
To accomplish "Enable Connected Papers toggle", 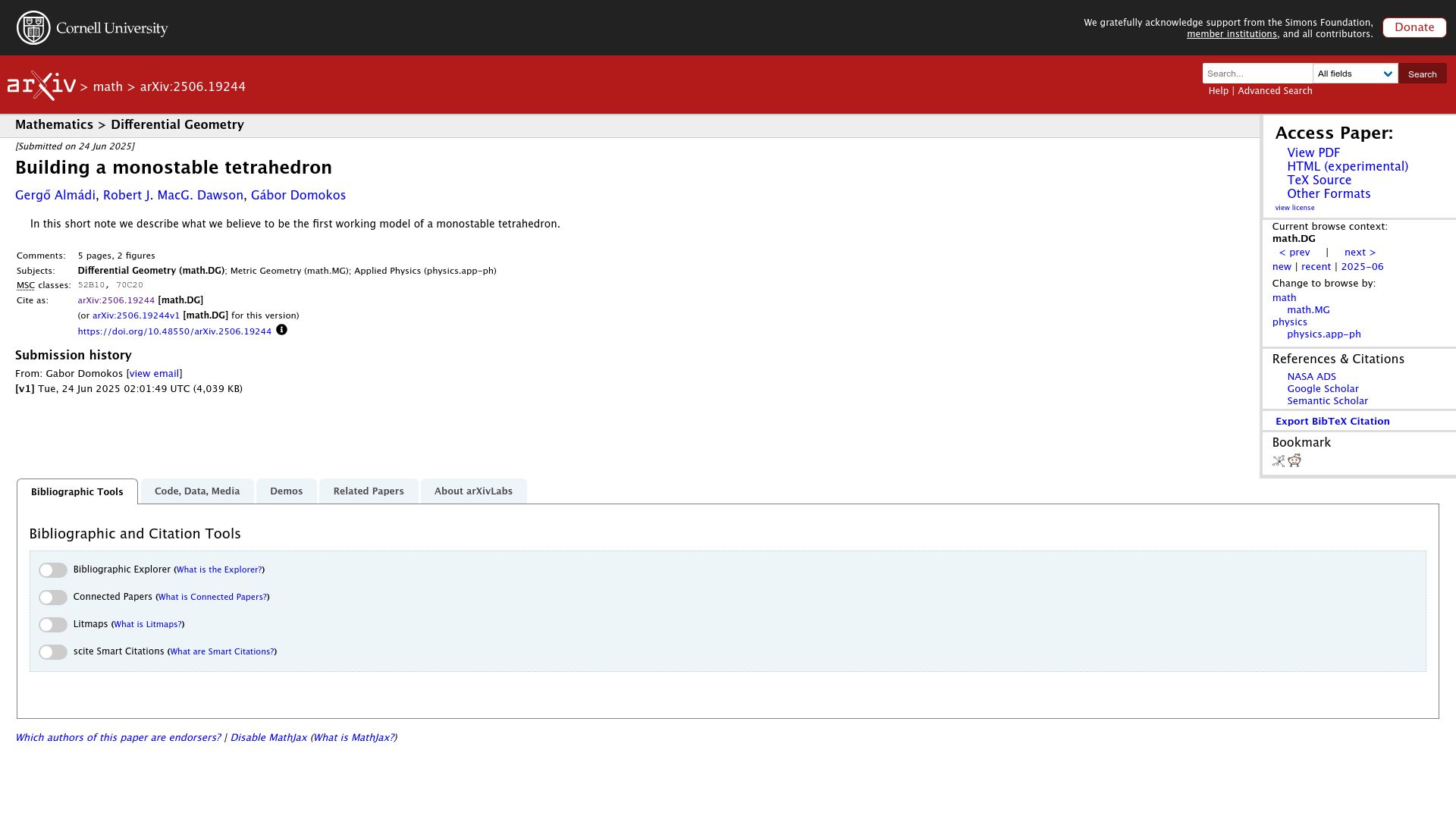I will 53,598.
